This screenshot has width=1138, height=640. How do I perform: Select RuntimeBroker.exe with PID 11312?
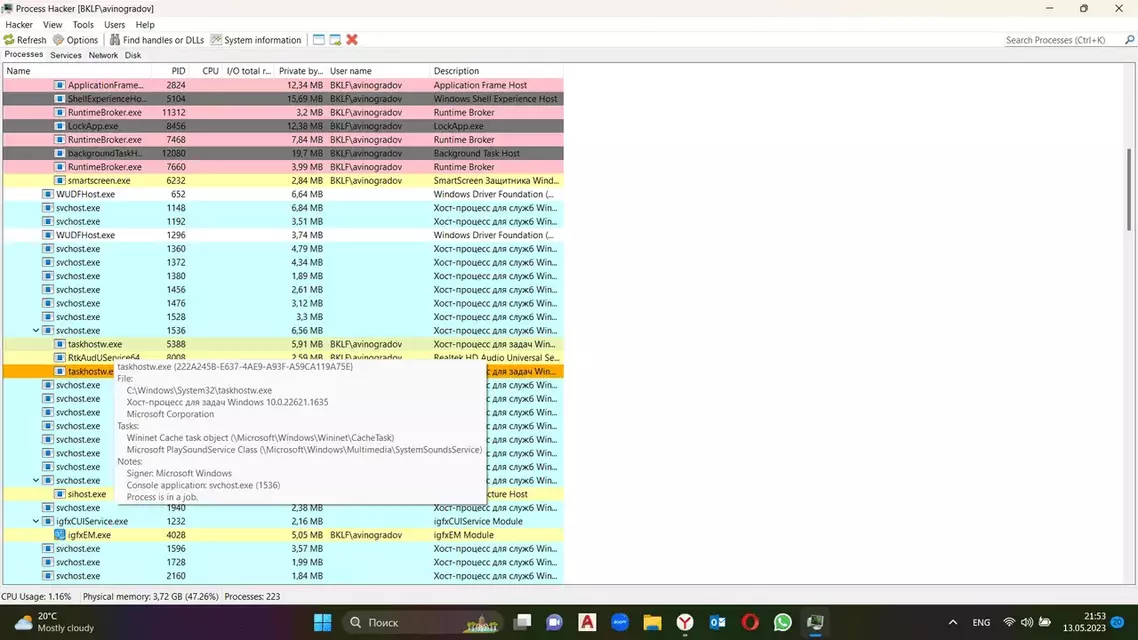pos(283,112)
